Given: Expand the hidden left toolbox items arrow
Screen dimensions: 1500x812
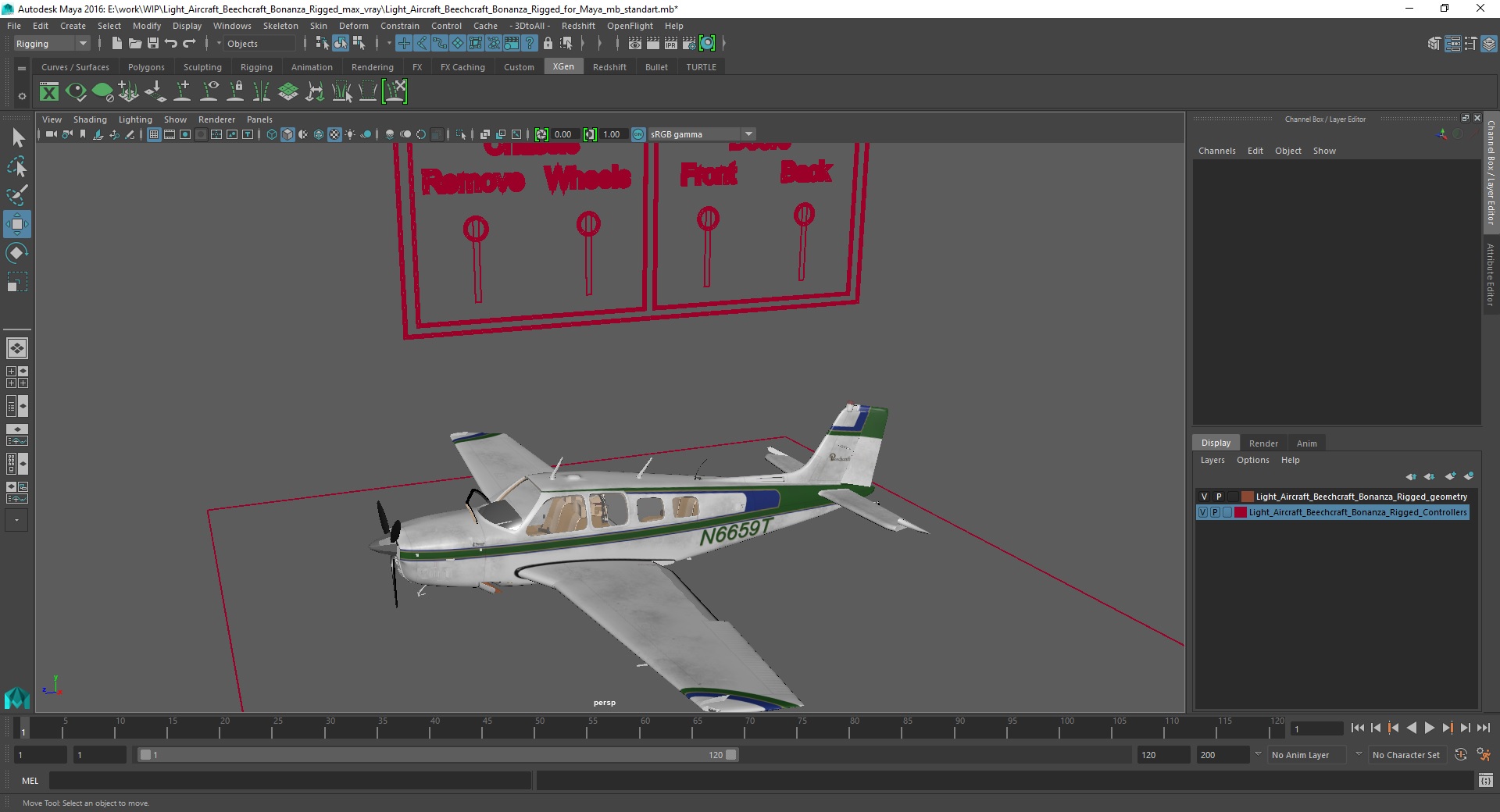Looking at the screenshot, I should tap(16, 520).
